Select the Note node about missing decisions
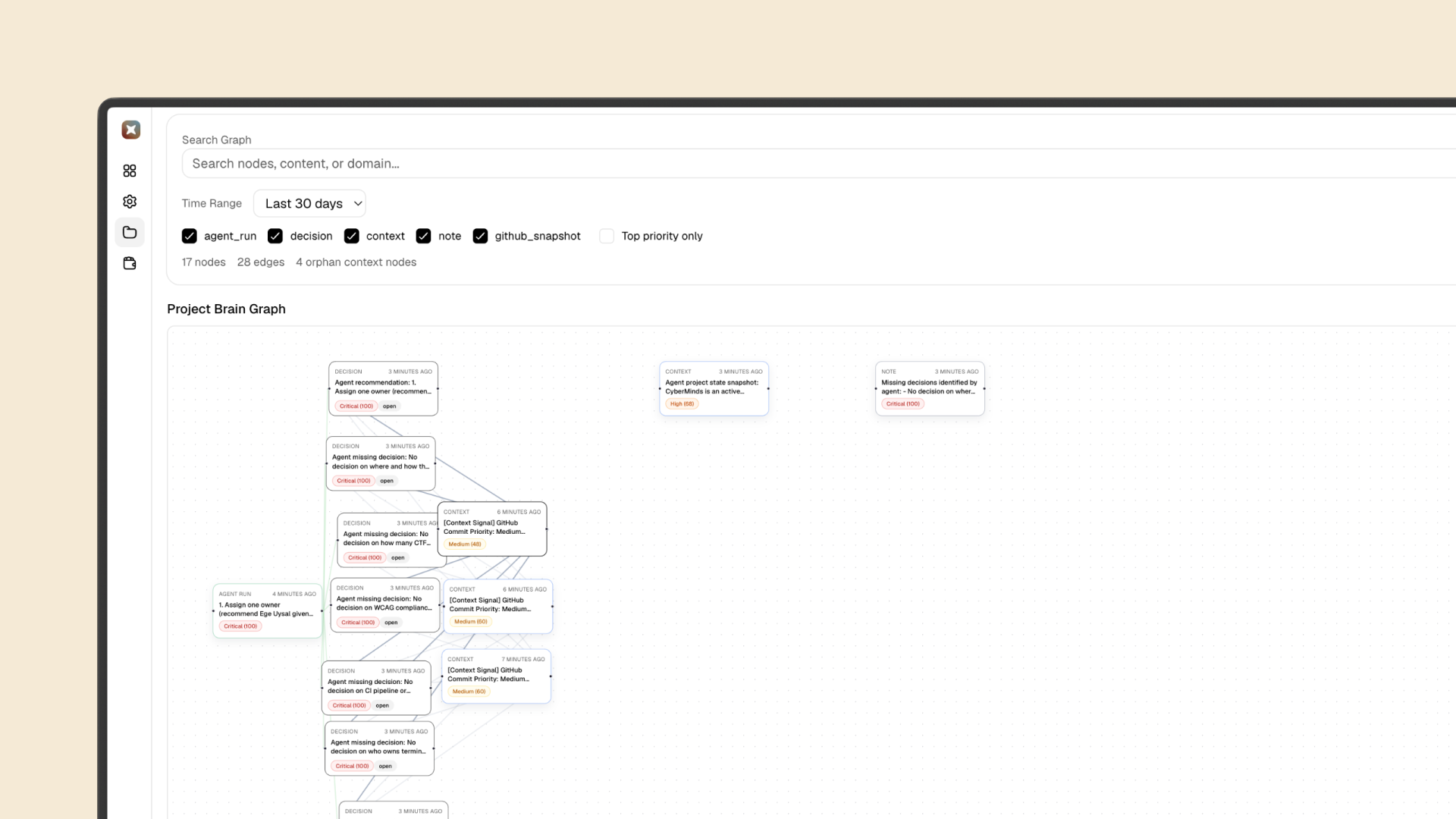The height and width of the screenshot is (819, 1456). pyautogui.click(x=930, y=388)
